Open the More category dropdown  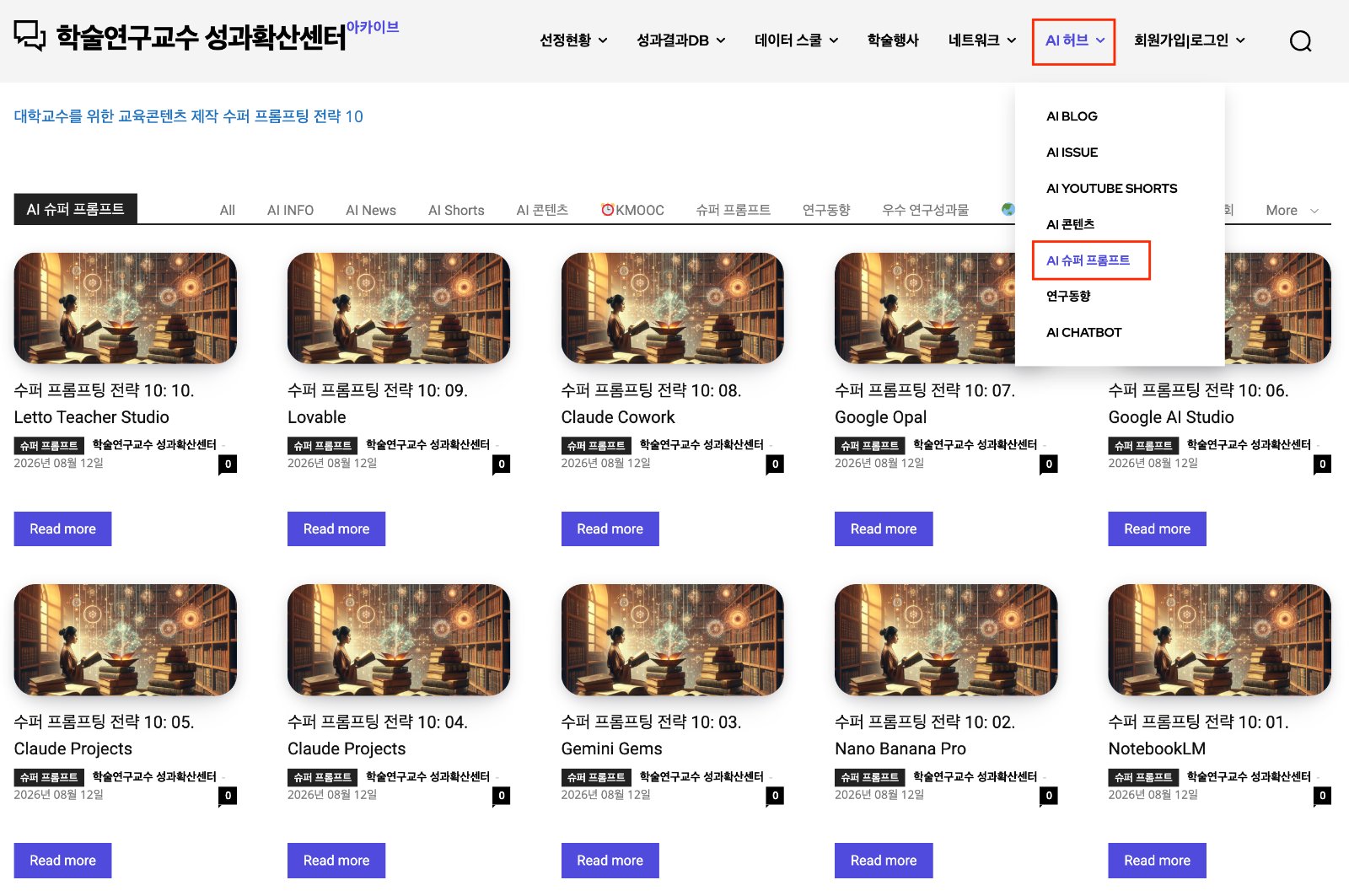(x=1292, y=211)
